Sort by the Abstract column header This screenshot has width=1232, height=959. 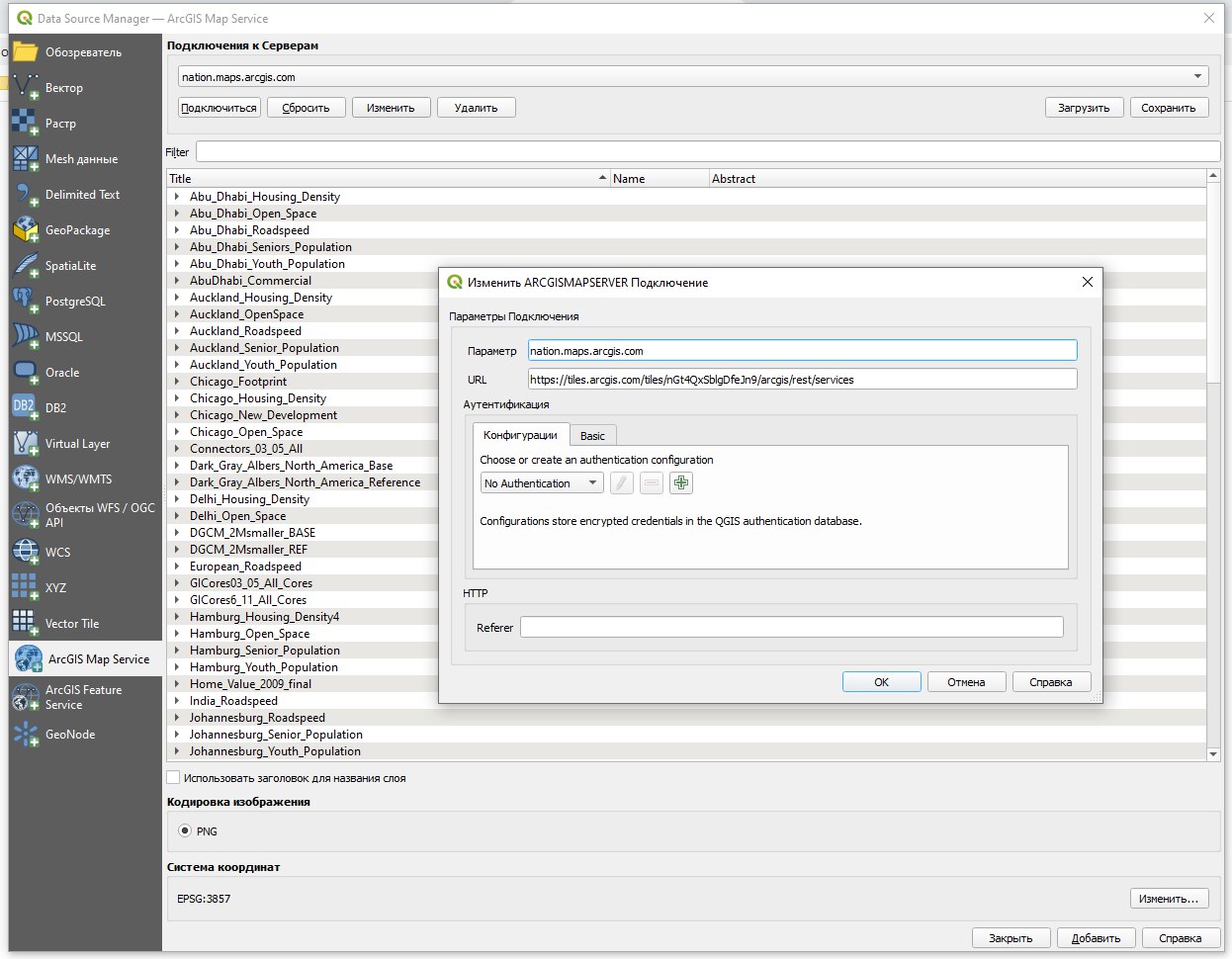point(957,179)
